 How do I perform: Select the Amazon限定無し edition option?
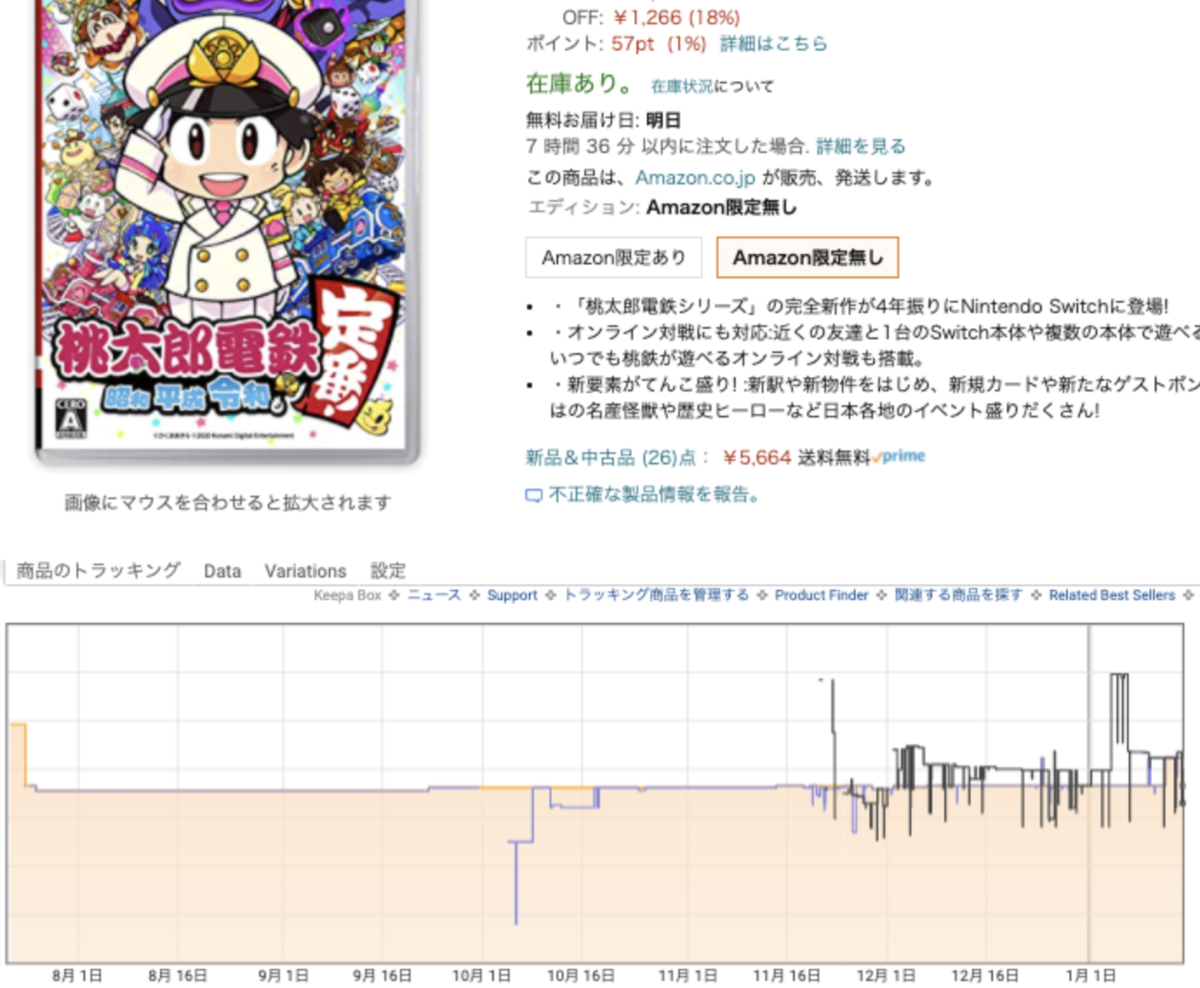point(807,257)
